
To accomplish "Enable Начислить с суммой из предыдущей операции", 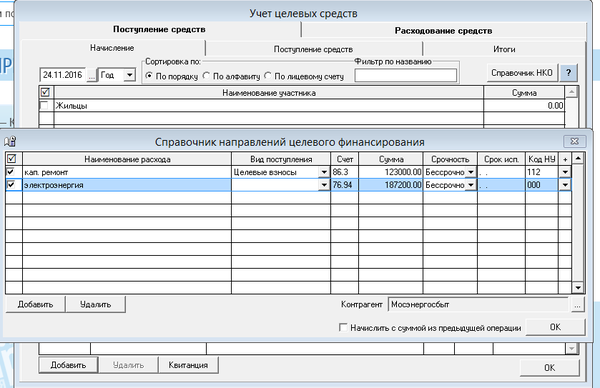I will point(343,328).
